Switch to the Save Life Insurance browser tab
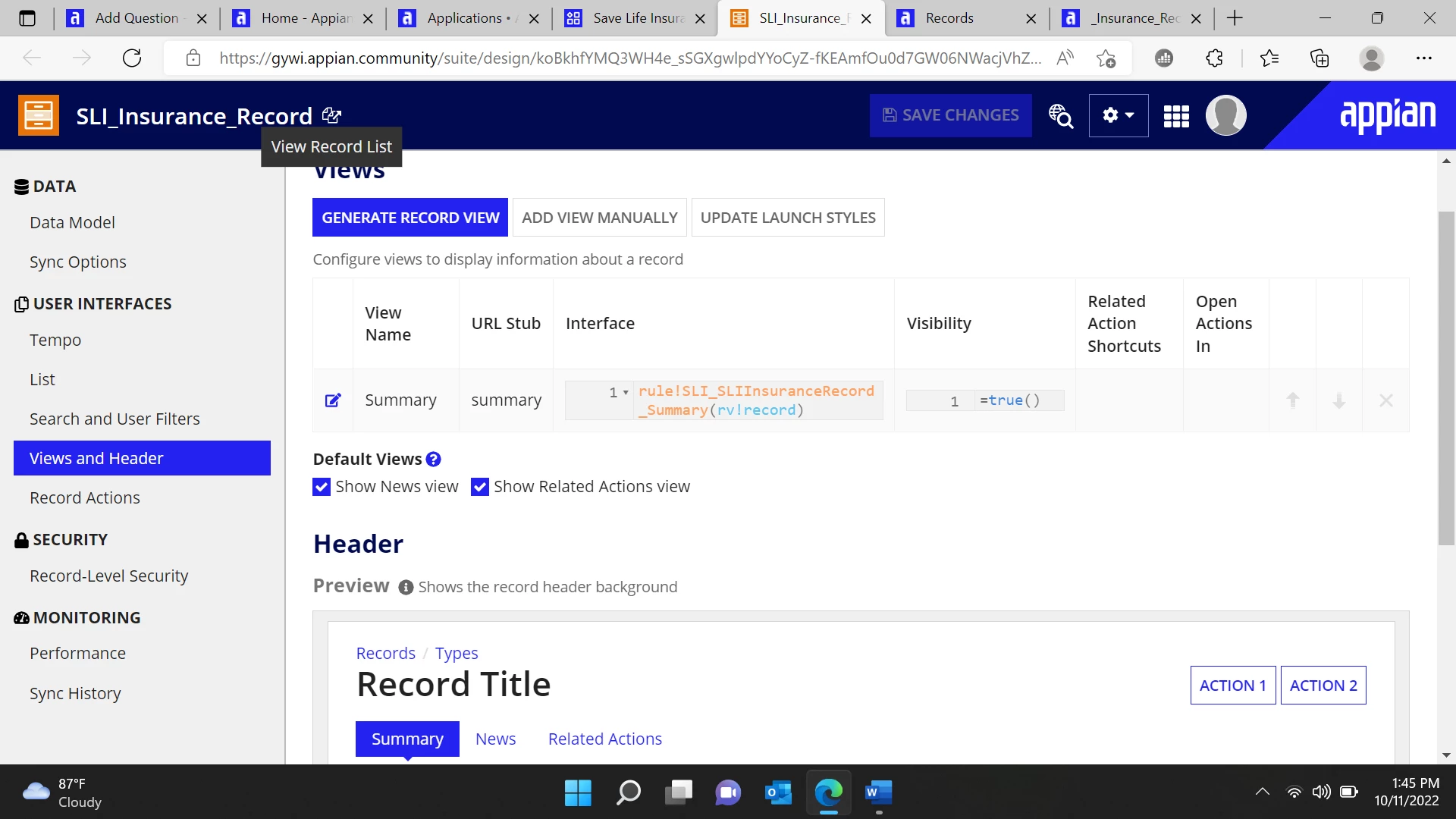Viewport: 1456px width, 819px height. tap(637, 18)
